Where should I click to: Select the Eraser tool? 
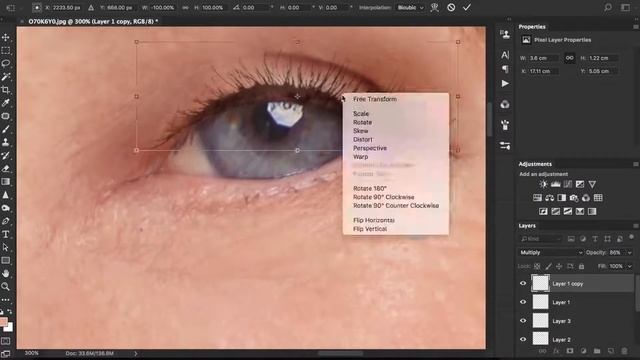pyautogui.click(x=6, y=169)
